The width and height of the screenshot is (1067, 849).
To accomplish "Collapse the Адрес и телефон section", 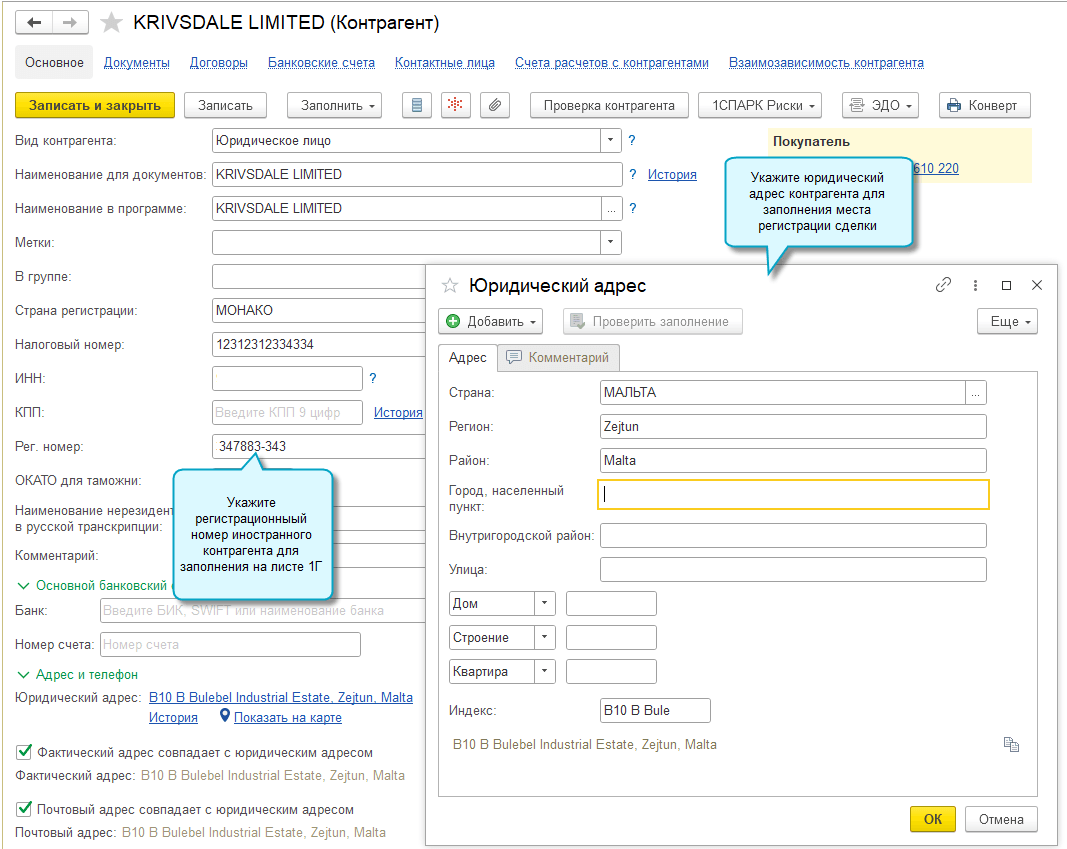I will click(23, 675).
